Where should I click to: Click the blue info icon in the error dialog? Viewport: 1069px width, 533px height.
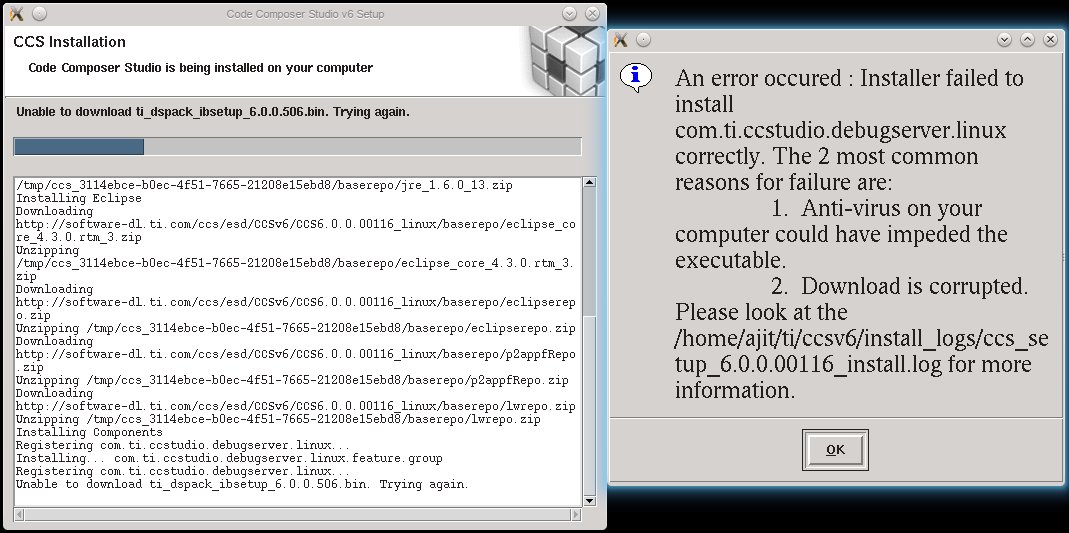point(635,78)
